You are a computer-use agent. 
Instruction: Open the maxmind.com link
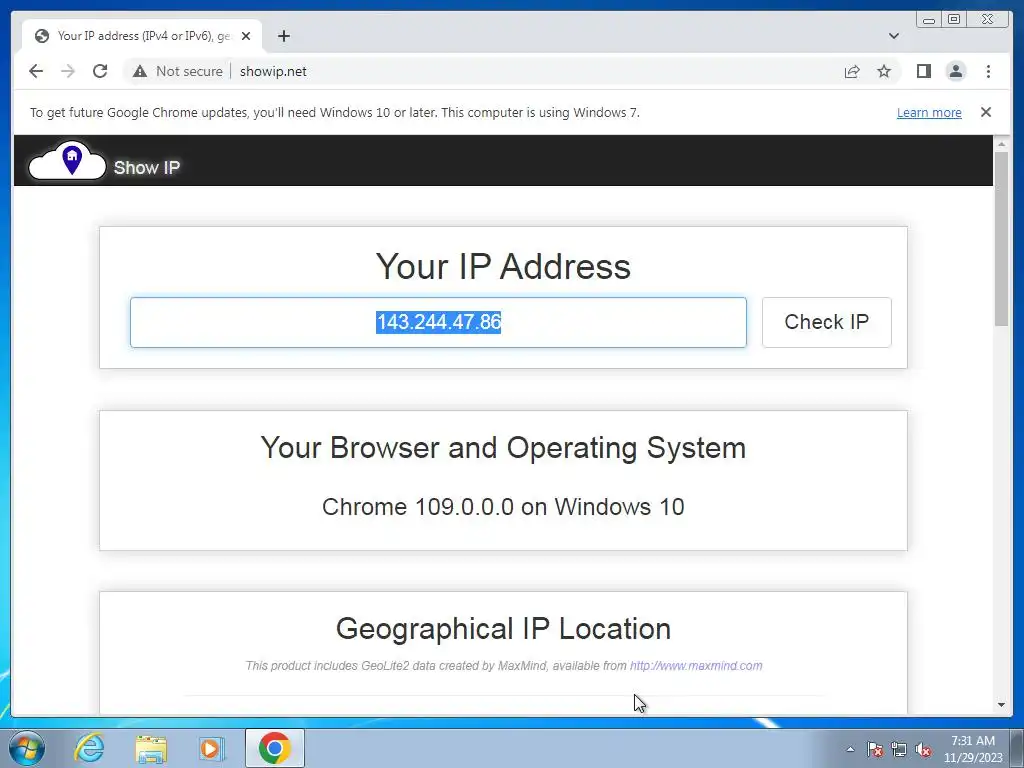click(696, 665)
